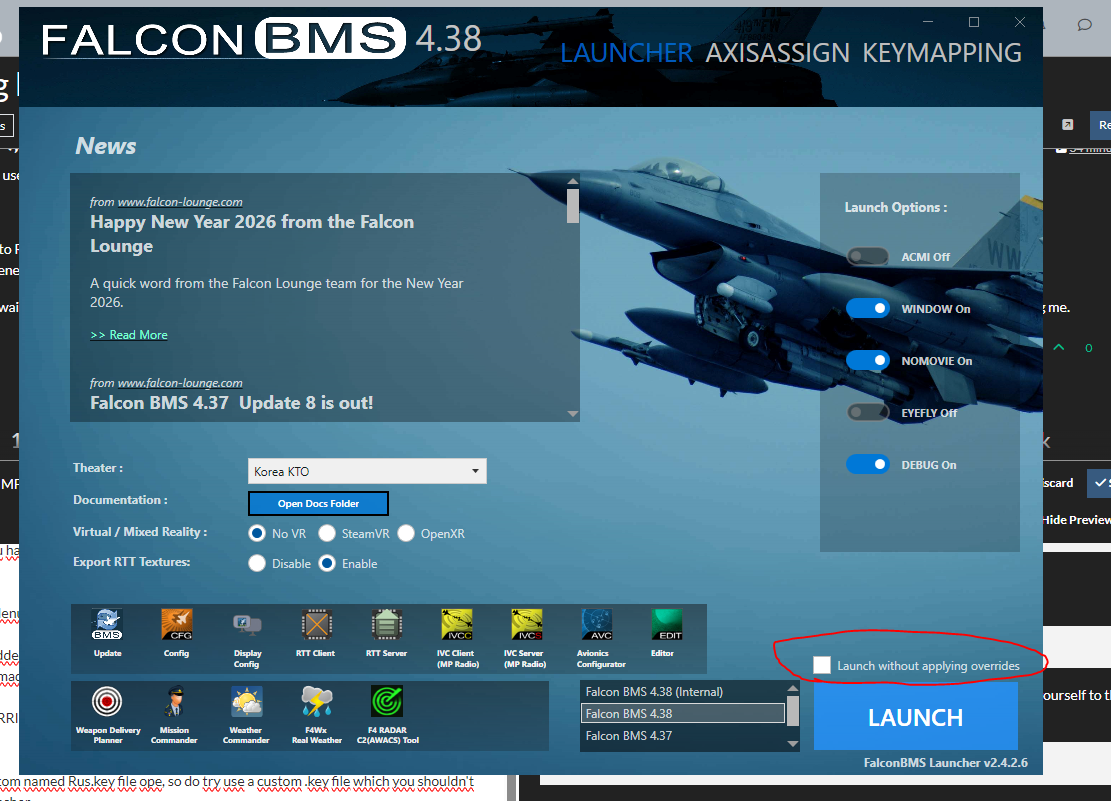Click Hide Preview in background forum window
Screen dimensions: 1111x801
[1076, 520]
